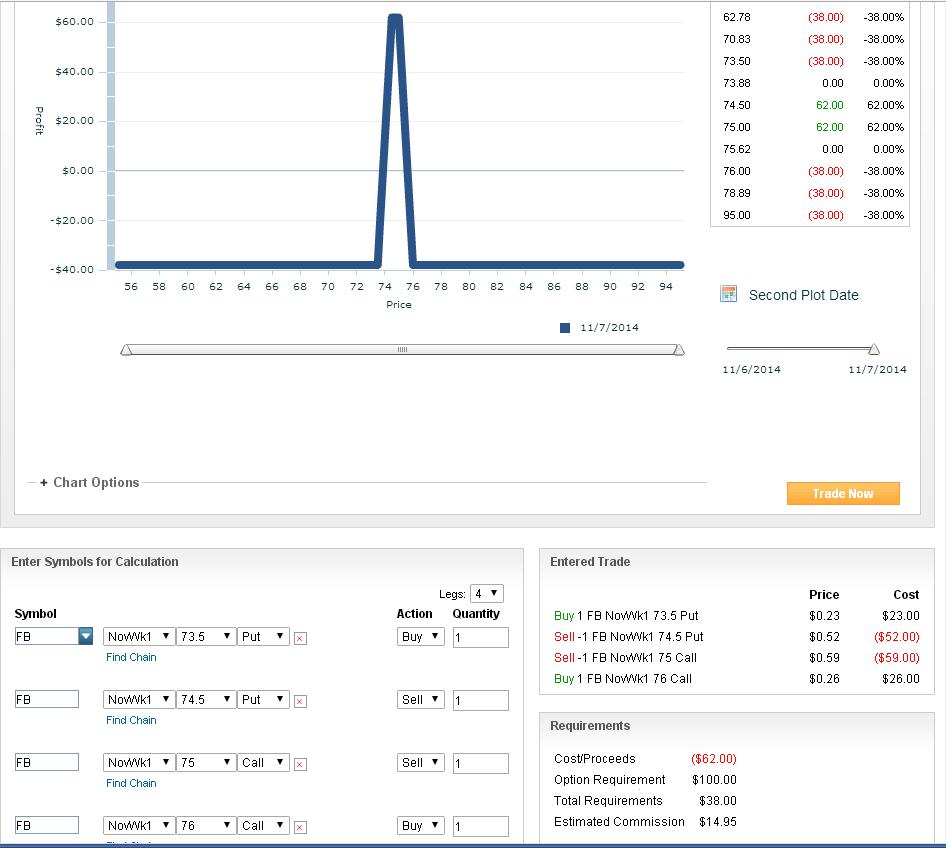The image size is (951, 848).
Task: Open the strike dropdown showing 73.5
Action: (206, 637)
